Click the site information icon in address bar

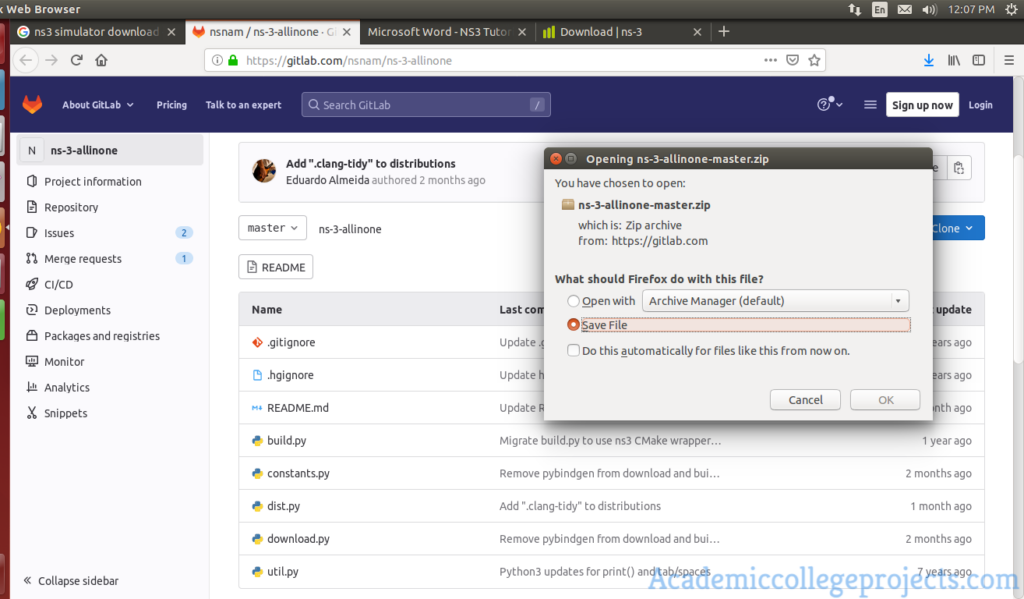217,60
